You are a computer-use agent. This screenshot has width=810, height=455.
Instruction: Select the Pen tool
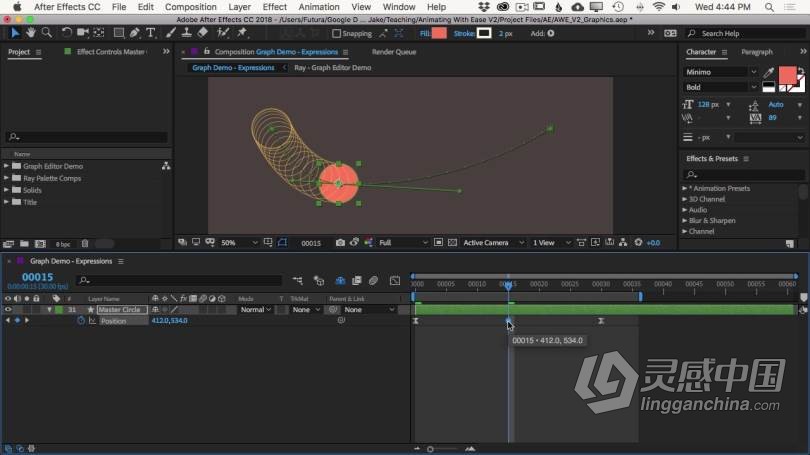tap(135, 33)
